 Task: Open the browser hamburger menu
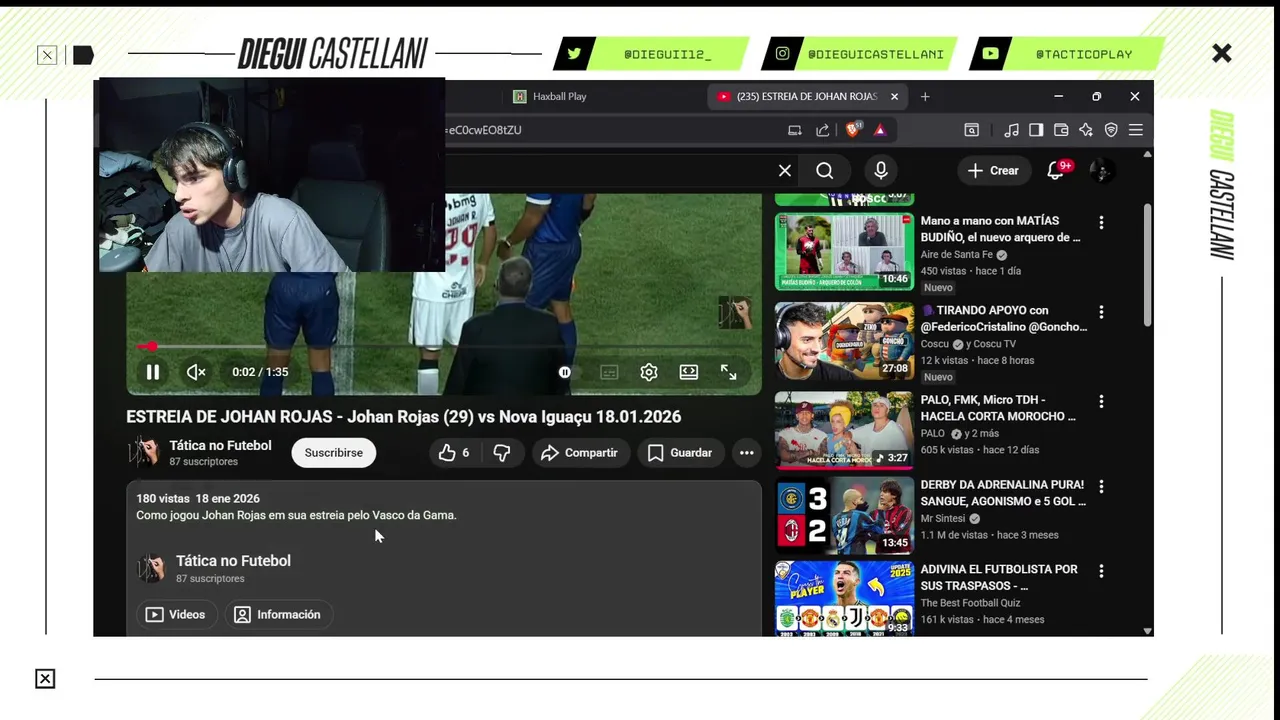1136,130
